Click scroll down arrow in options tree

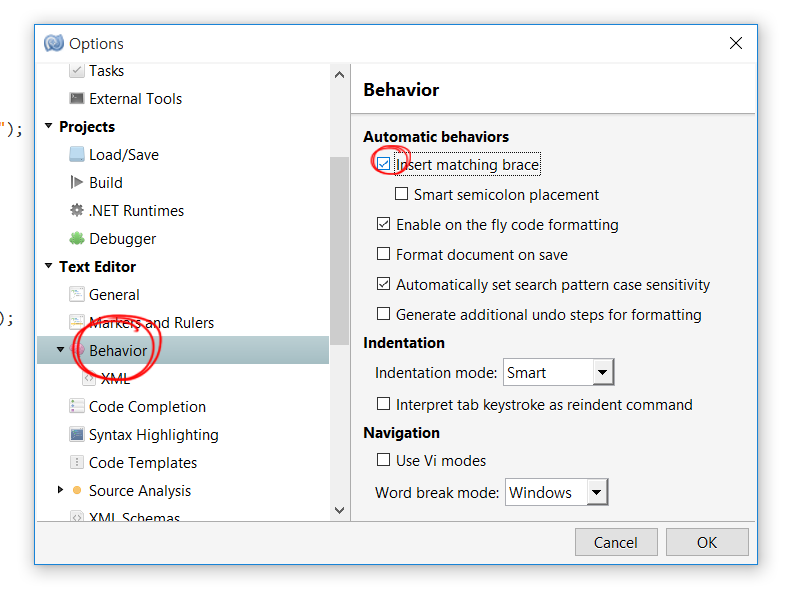[339, 510]
